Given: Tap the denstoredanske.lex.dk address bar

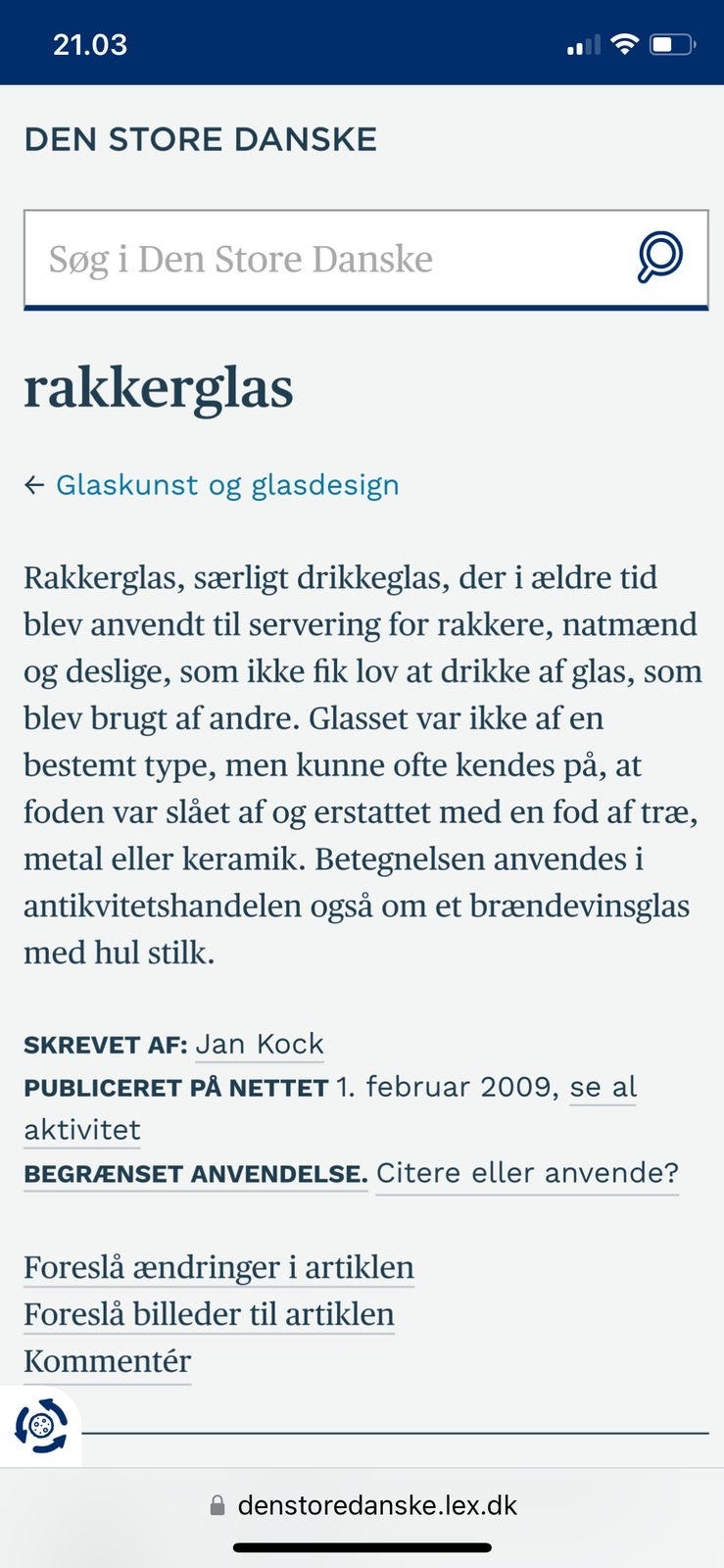Looking at the screenshot, I should tap(377, 1506).
